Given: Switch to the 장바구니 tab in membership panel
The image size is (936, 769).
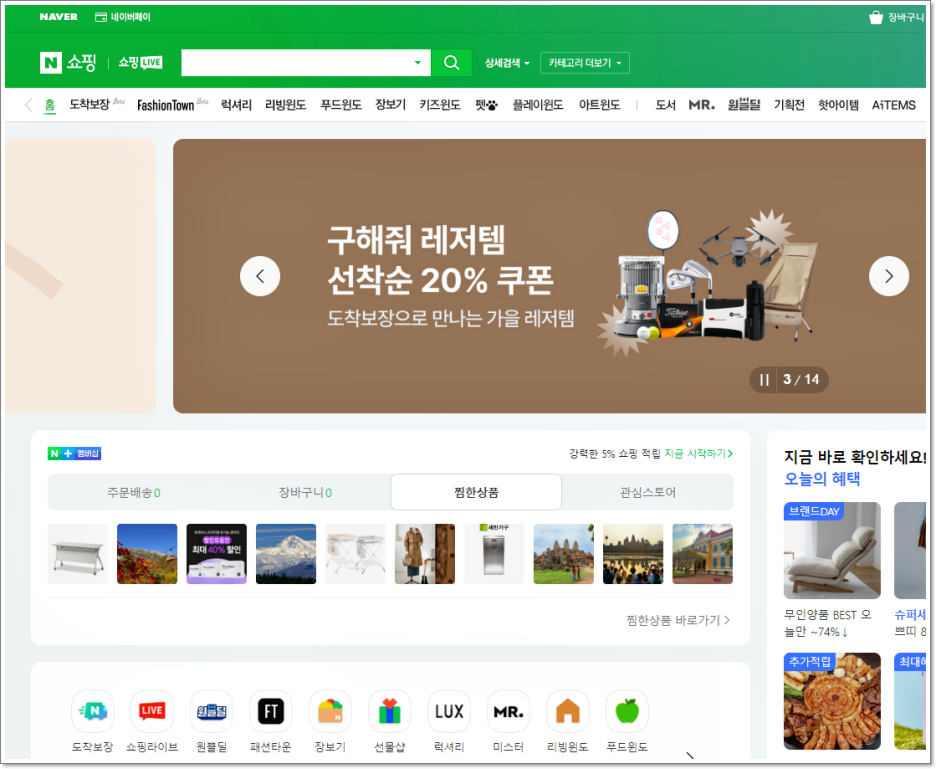Looking at the screenshot, I should [305, 493].
